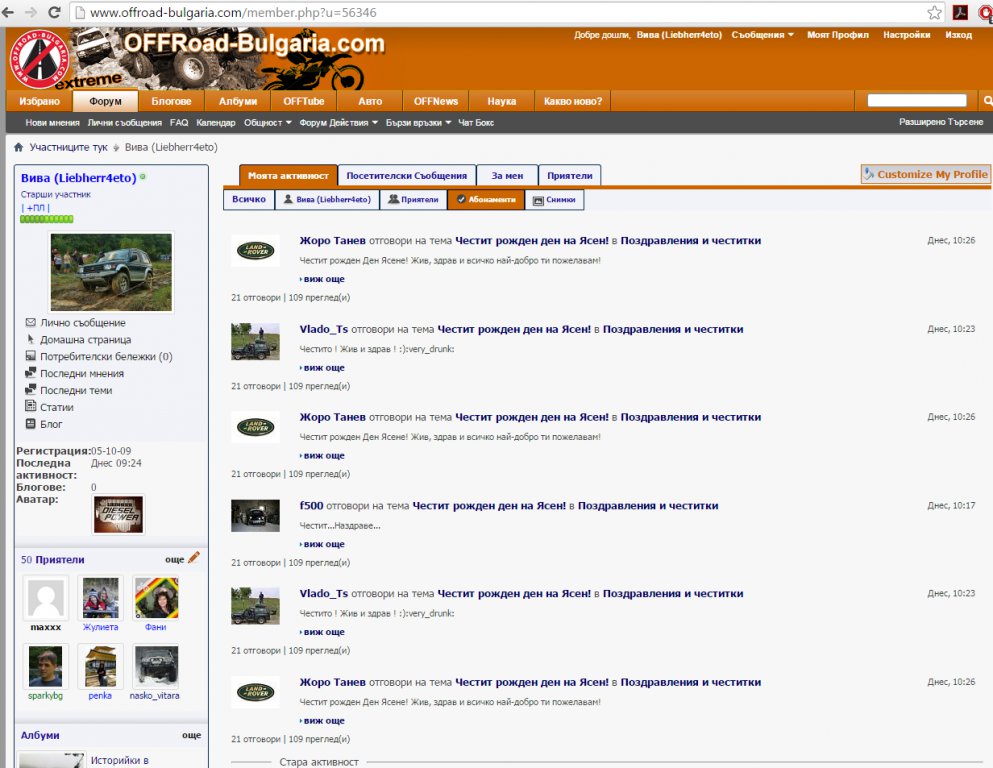Click the green online status dot beside username
The width and height of the screenshot is (993, 768).
pos(143,177)
